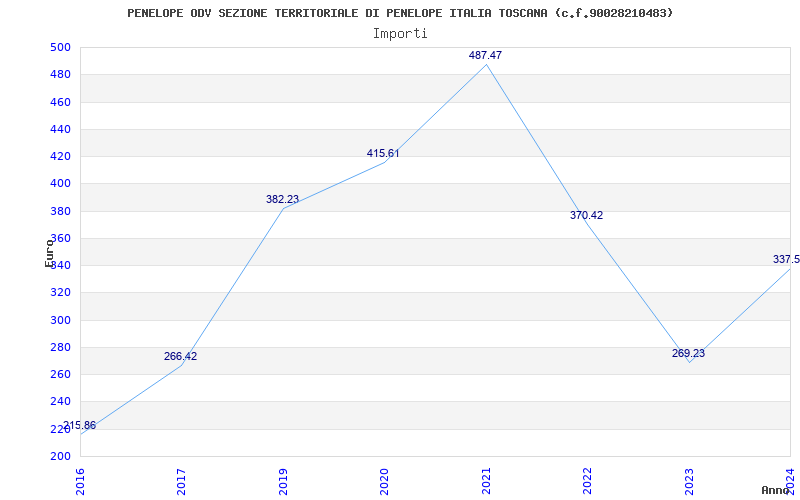The width and height of the screenshot is (800, 500).
Task: Click the 2023 x-axis label
Action: coord(689,481)
